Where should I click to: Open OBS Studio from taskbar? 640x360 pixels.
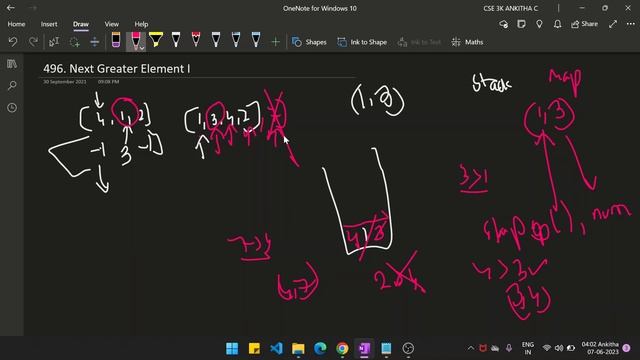408,348
